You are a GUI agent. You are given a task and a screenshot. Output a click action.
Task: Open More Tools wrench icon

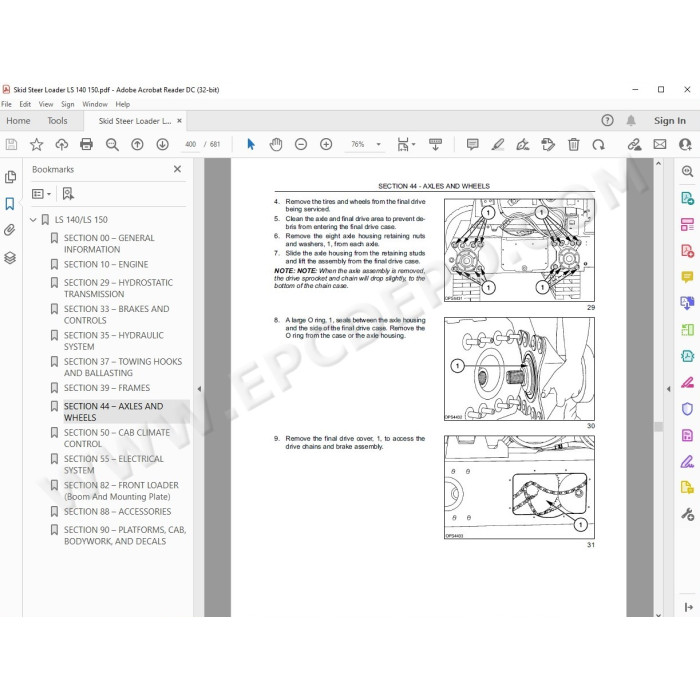click(687, 514)
